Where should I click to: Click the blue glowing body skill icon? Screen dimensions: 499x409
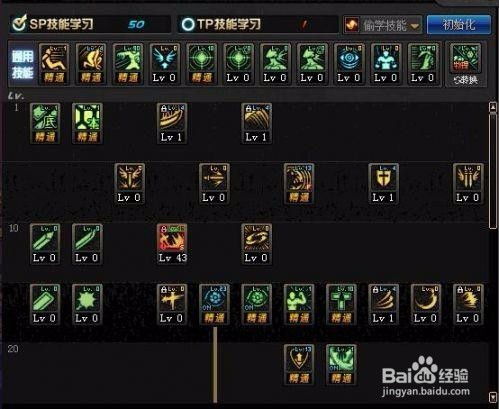pyautogui.click(x=386, y=64)
